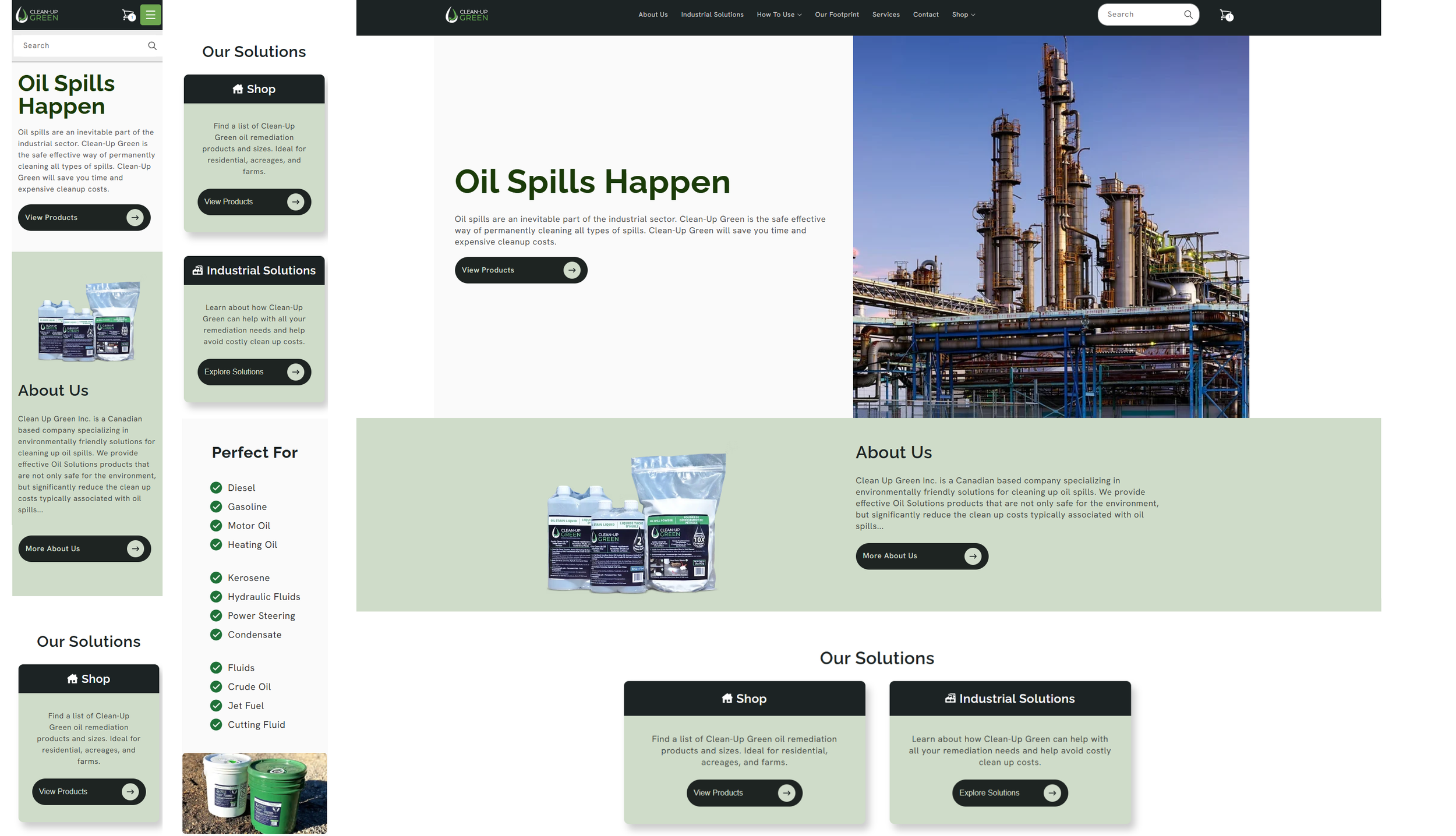Click the house icon on the Shop card

726,698
